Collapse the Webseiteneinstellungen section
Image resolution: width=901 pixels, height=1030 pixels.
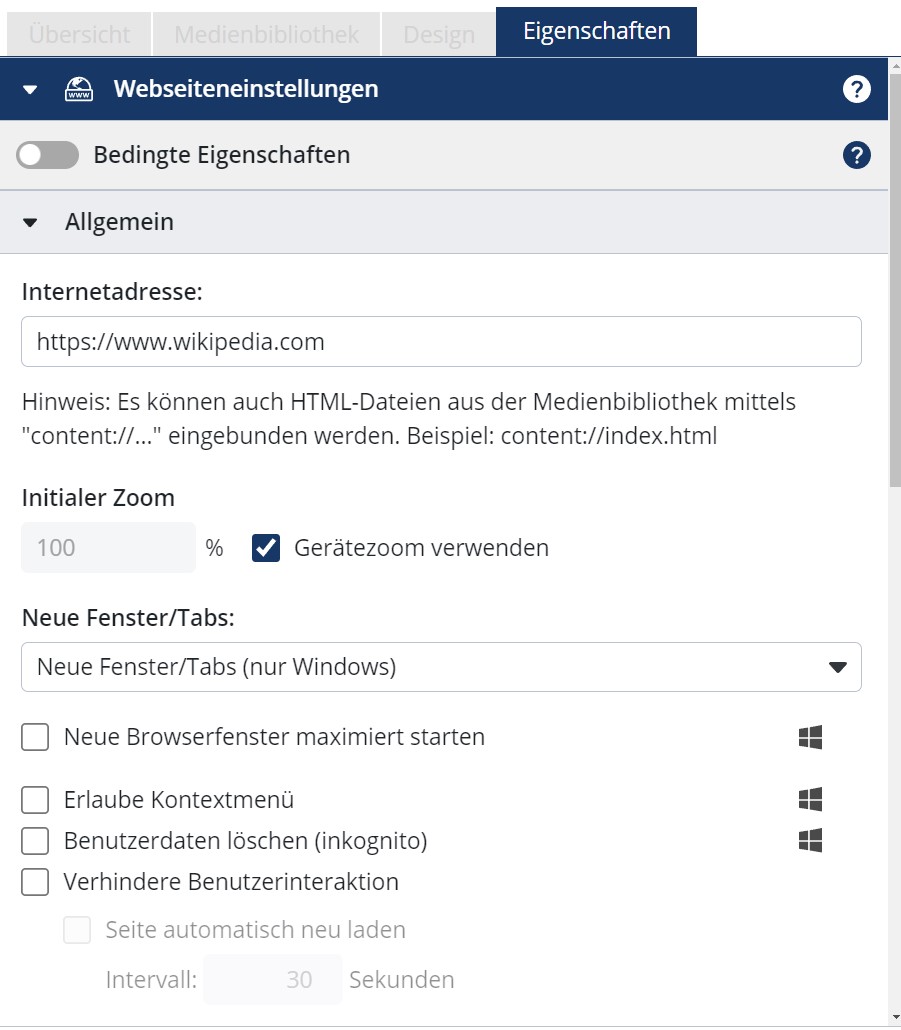point(30,89)
